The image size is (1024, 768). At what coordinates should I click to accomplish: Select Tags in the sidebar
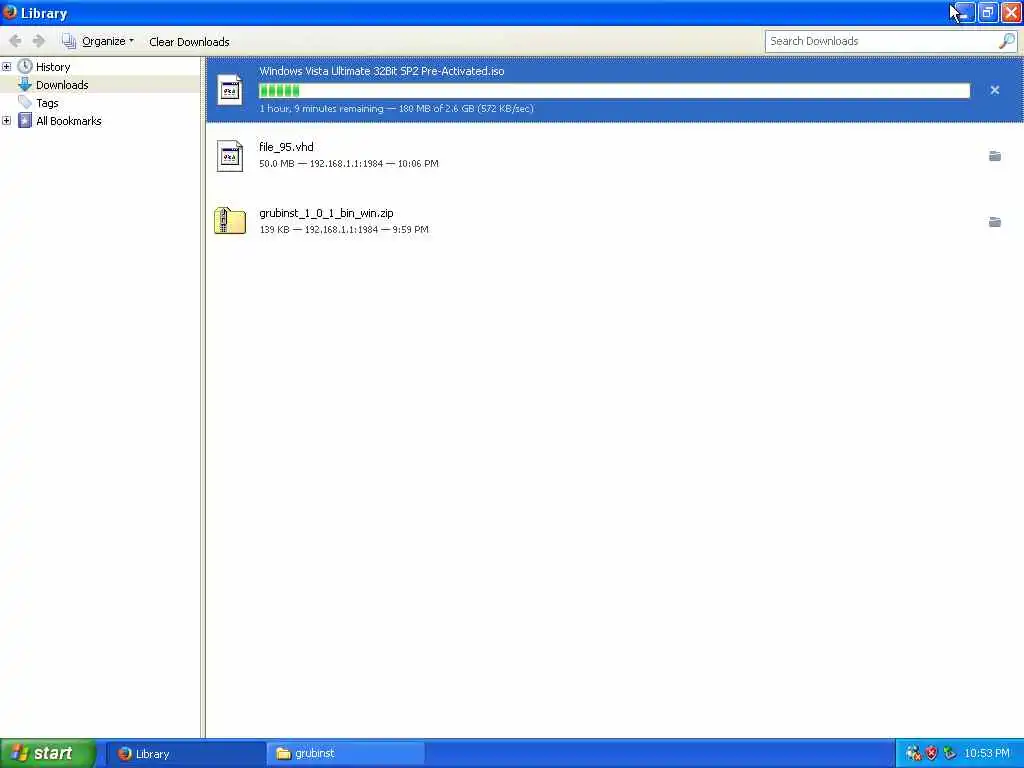[47, 103]
